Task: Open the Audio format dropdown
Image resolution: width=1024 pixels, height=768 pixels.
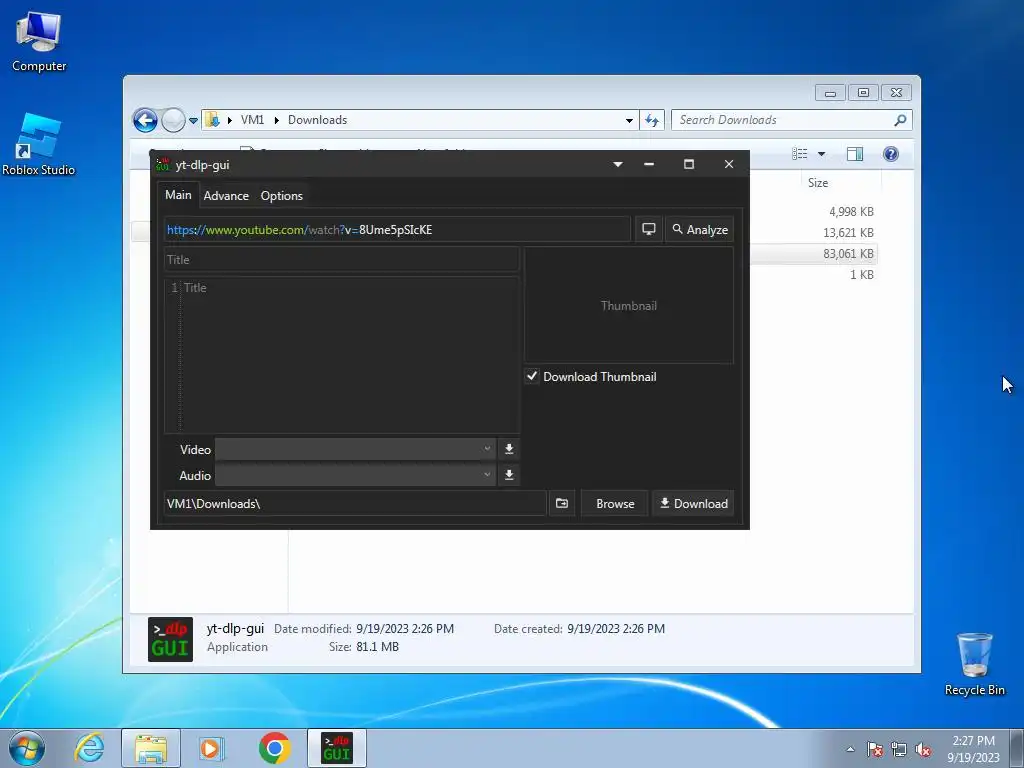Action: (355, 475)
